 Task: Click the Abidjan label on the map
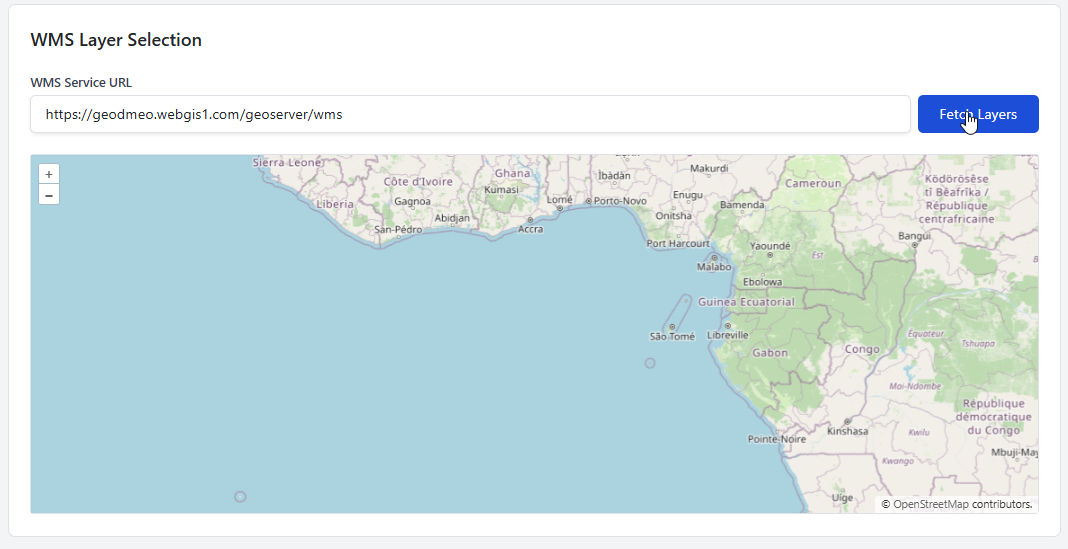[452, 217]
